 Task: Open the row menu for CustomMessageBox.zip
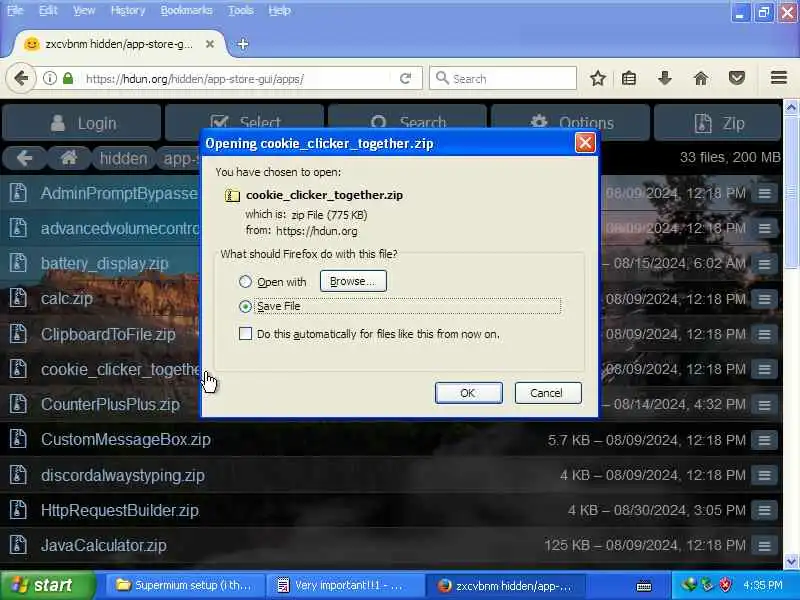pyautogui.click(x=764, y=440)
